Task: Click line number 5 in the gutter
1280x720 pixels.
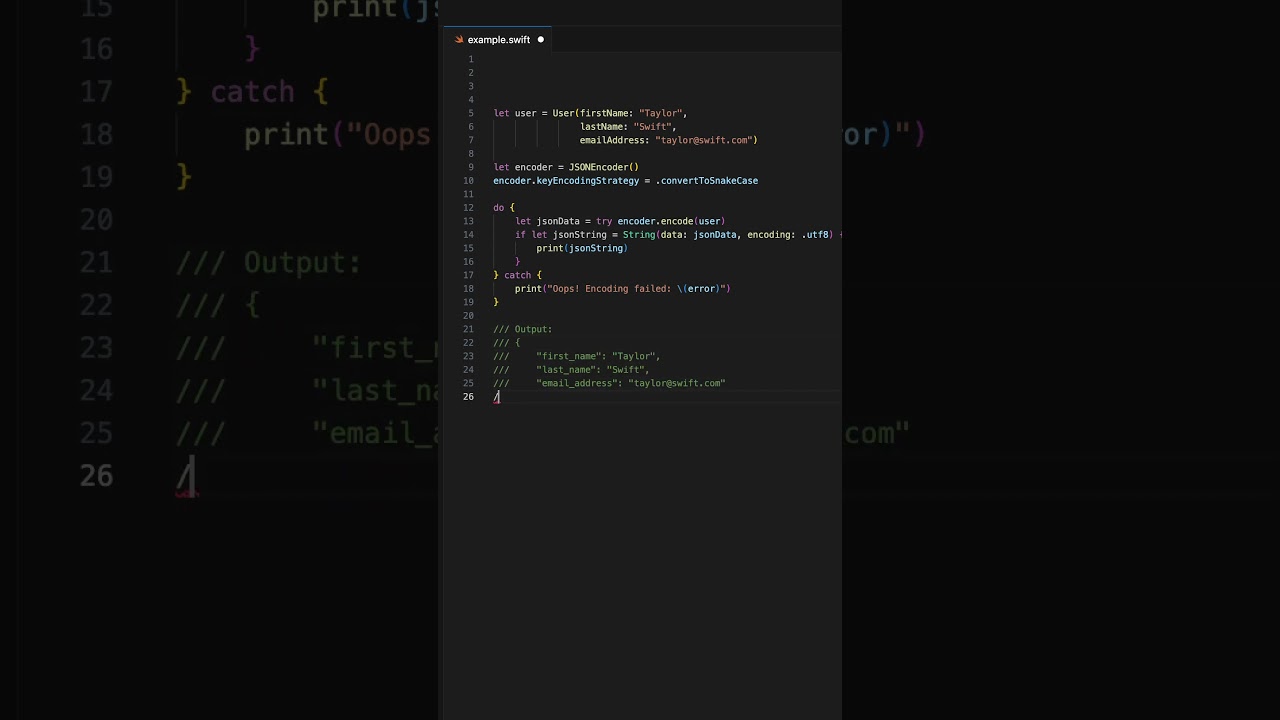Action: pyautogui.click(x=470, y=113)
